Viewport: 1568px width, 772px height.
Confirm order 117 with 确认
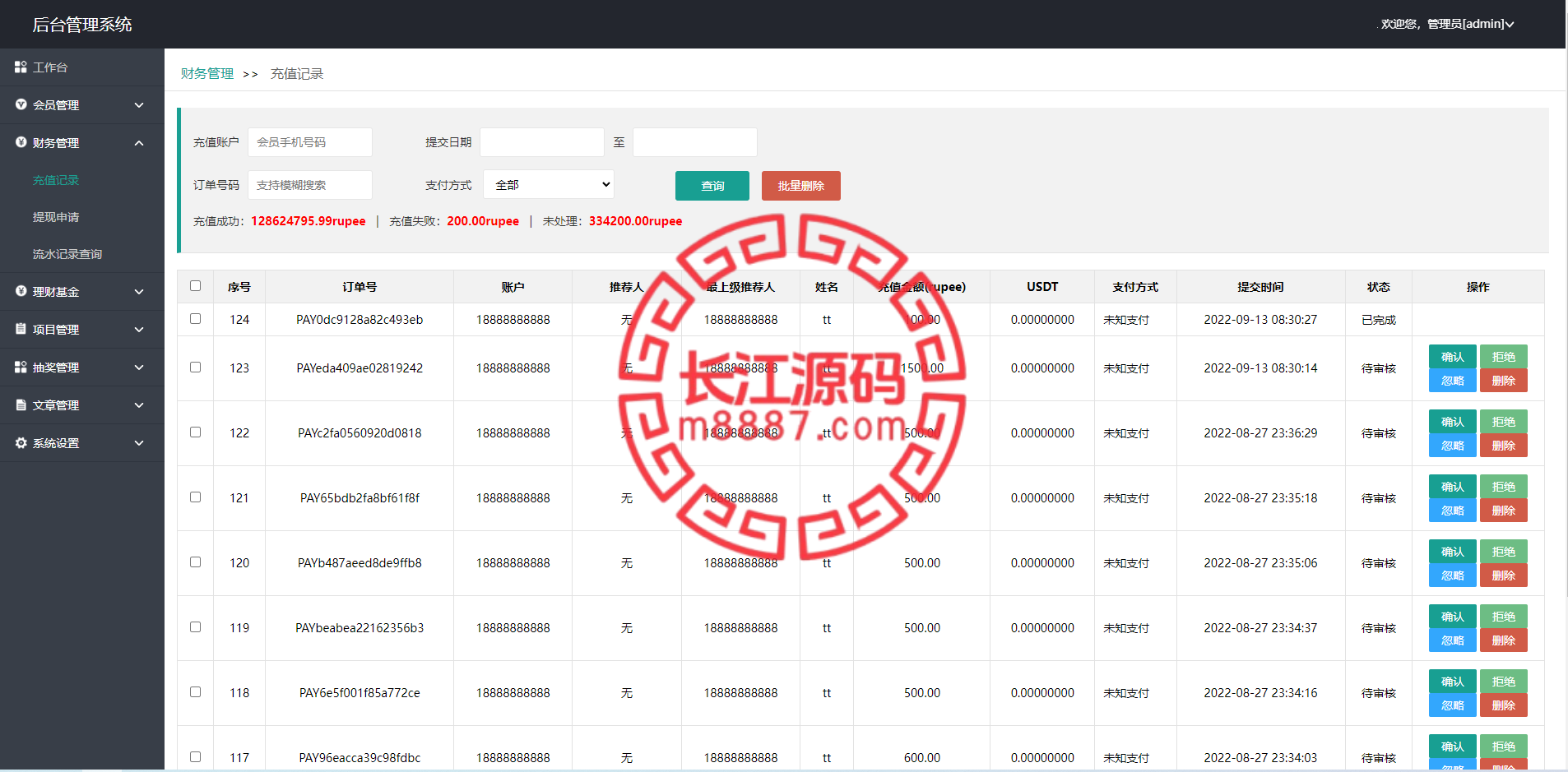tap(1453, 747)
